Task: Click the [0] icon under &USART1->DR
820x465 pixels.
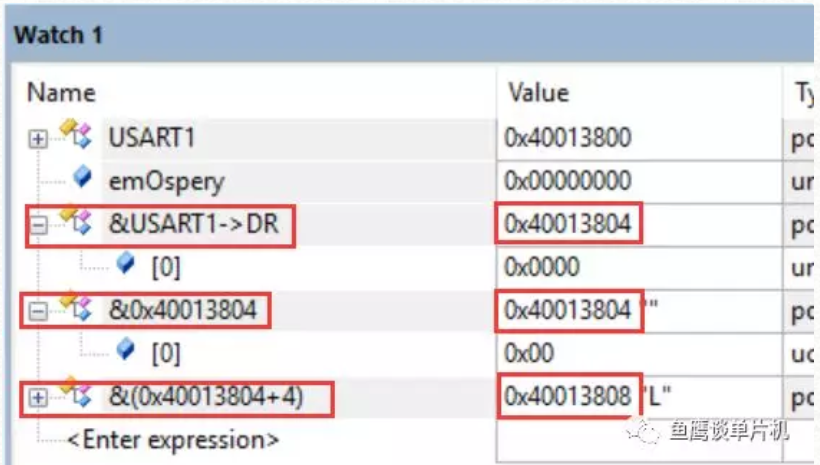Action: (x=126, y=263)
